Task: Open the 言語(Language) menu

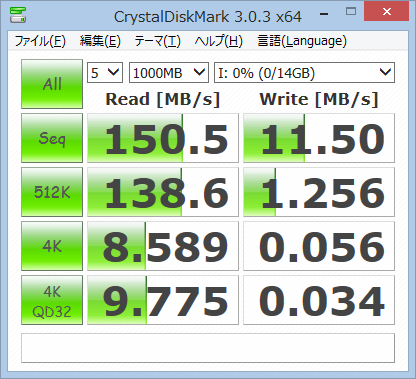Action: click(x=302, y=41)
